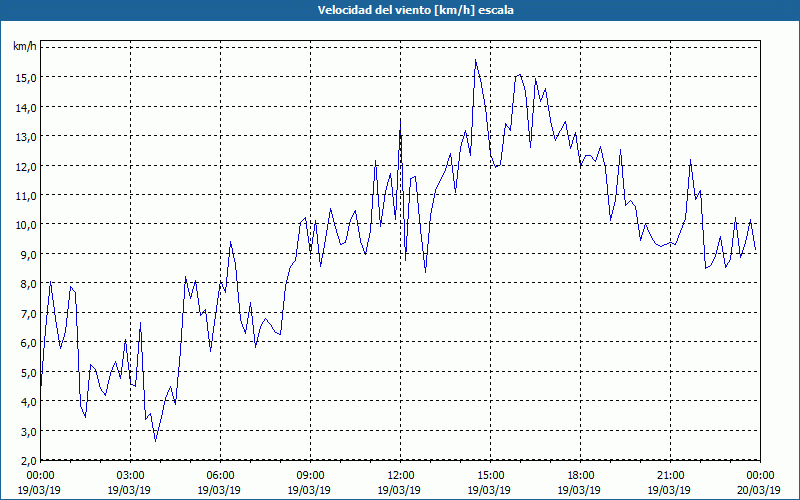The image size is (800, 500).
Task: Click the 13,0 y-axis value
Action: pos(26,137)
